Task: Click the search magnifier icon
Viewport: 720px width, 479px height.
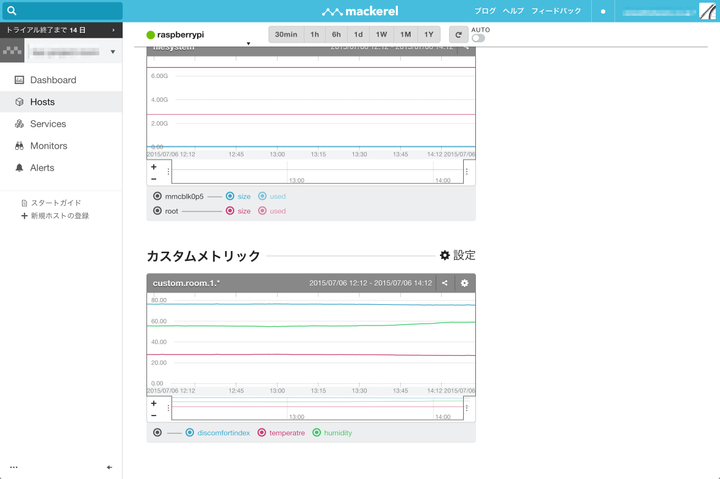Action: [11, 11]
